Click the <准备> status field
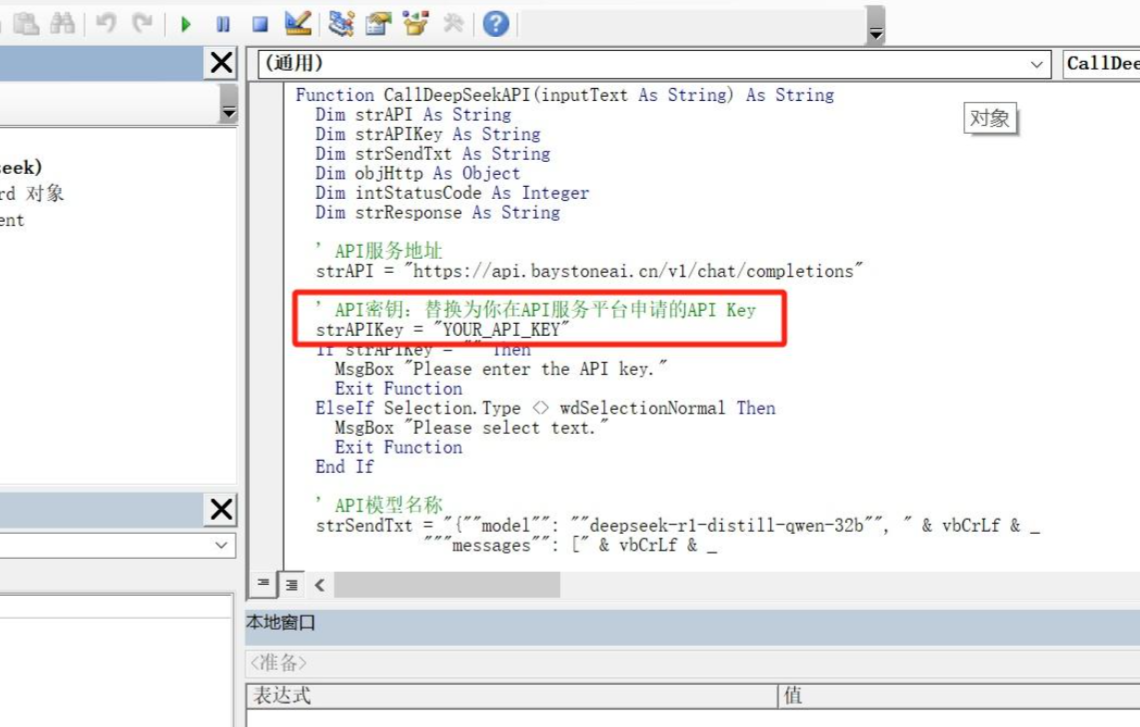The width and height of the screenshot is (1140, 727). (x=278, y=662)
